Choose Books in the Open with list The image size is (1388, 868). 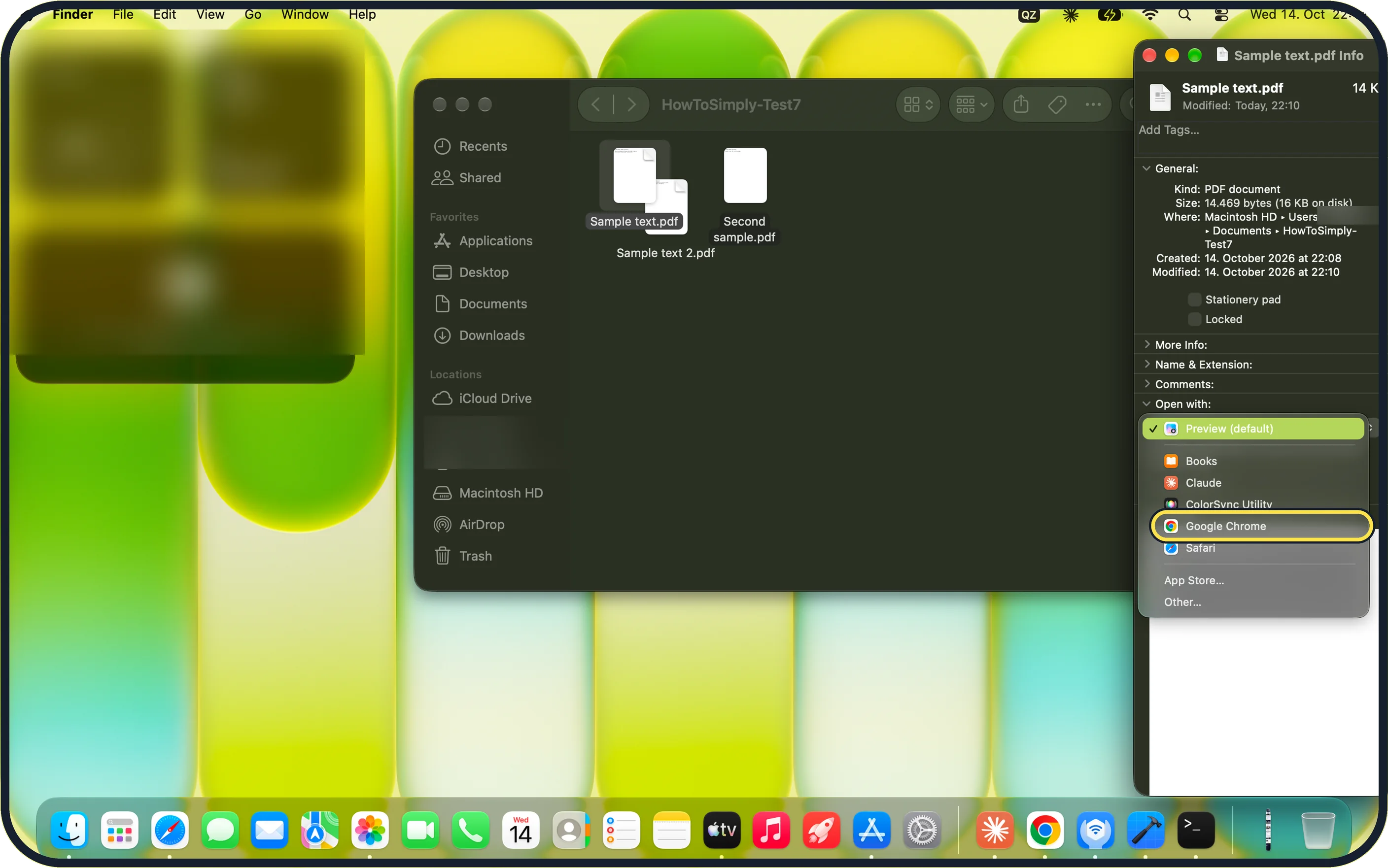[1253, 462]
